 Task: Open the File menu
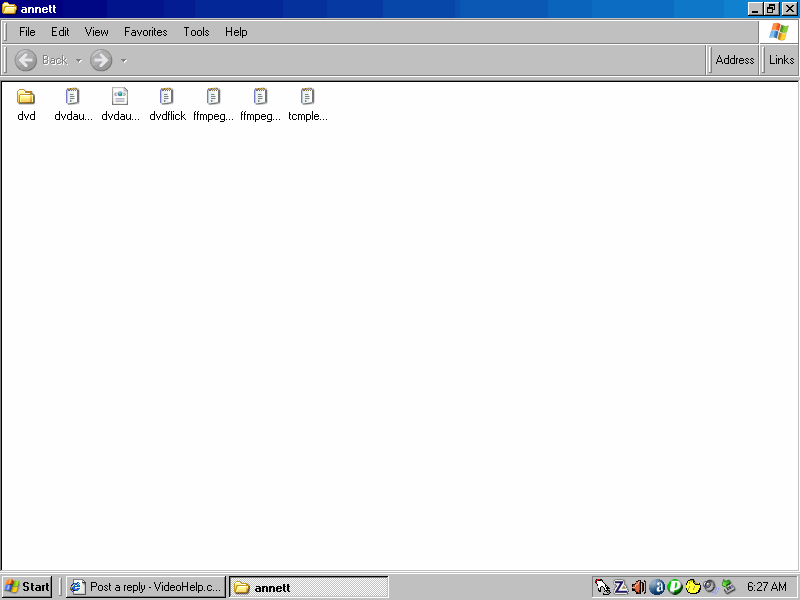tap(27, 32)
